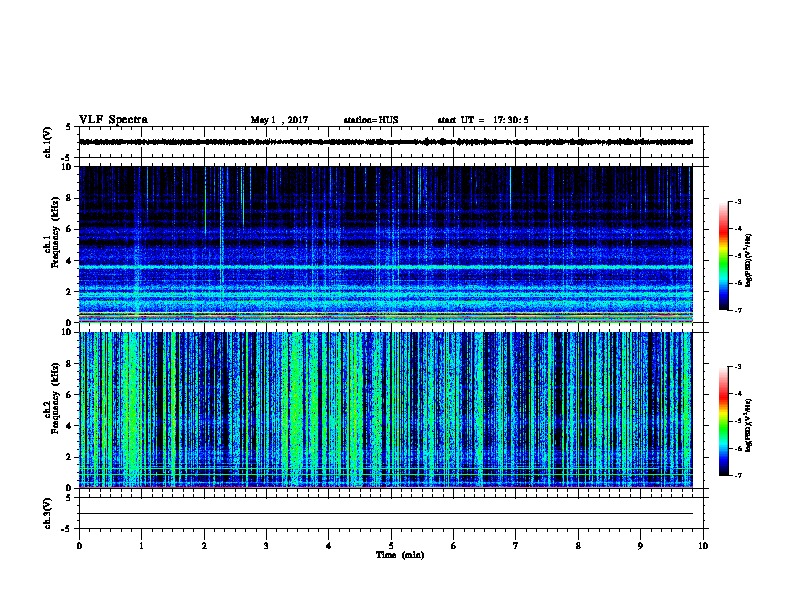The image size is (792, 612).
Task: Click the "ch.3(V)" waveform axis label
Action: 47,513
